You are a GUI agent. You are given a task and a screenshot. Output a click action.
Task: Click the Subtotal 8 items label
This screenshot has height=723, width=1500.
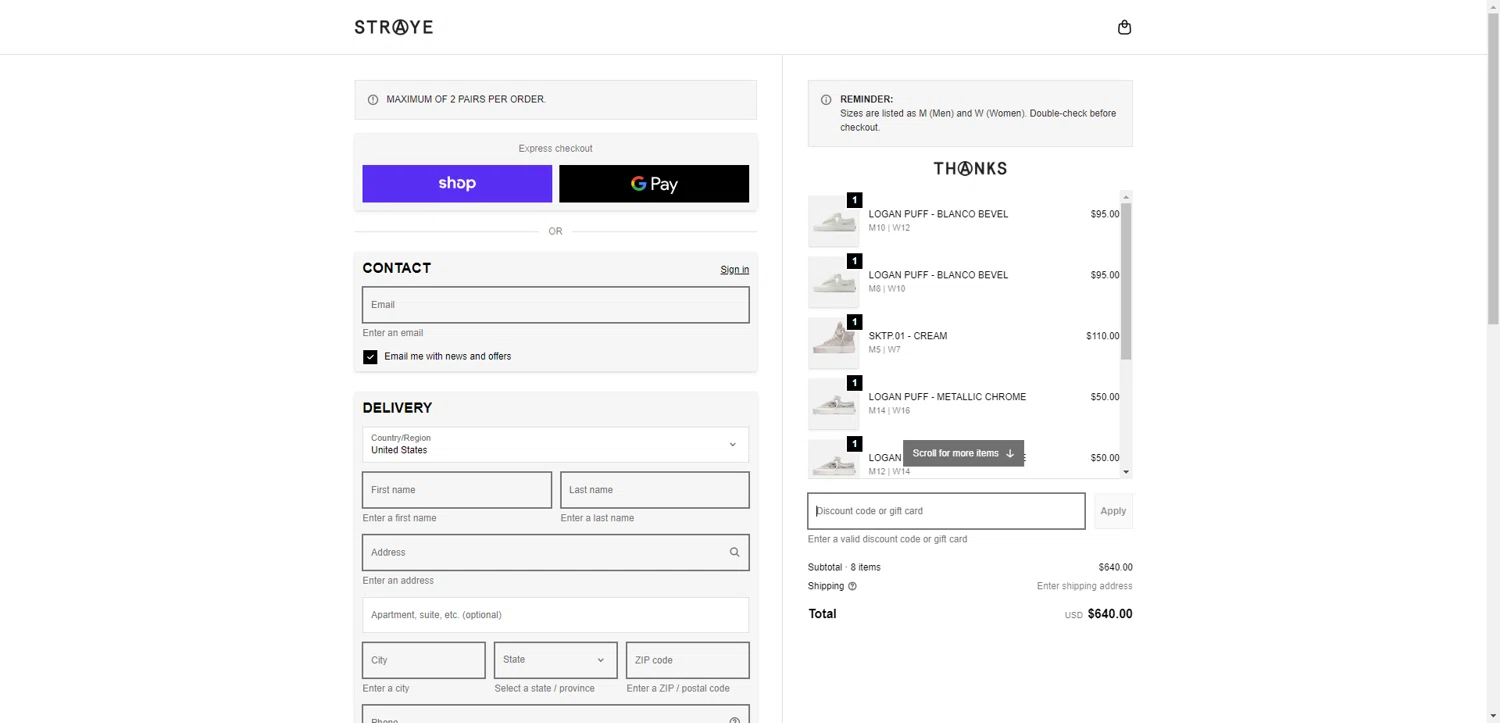pyautogui.click(x=844, y=567)
